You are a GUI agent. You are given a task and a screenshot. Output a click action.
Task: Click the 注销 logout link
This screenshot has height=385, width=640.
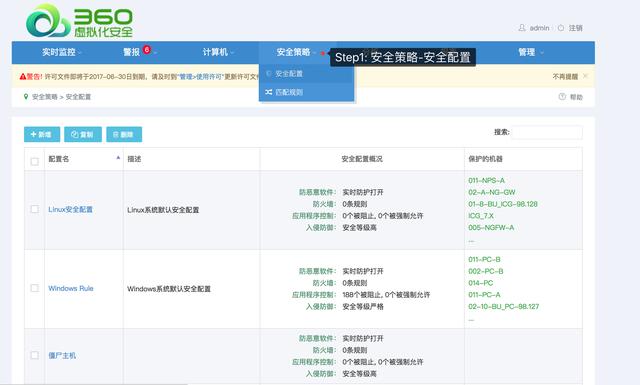[576, 28]
